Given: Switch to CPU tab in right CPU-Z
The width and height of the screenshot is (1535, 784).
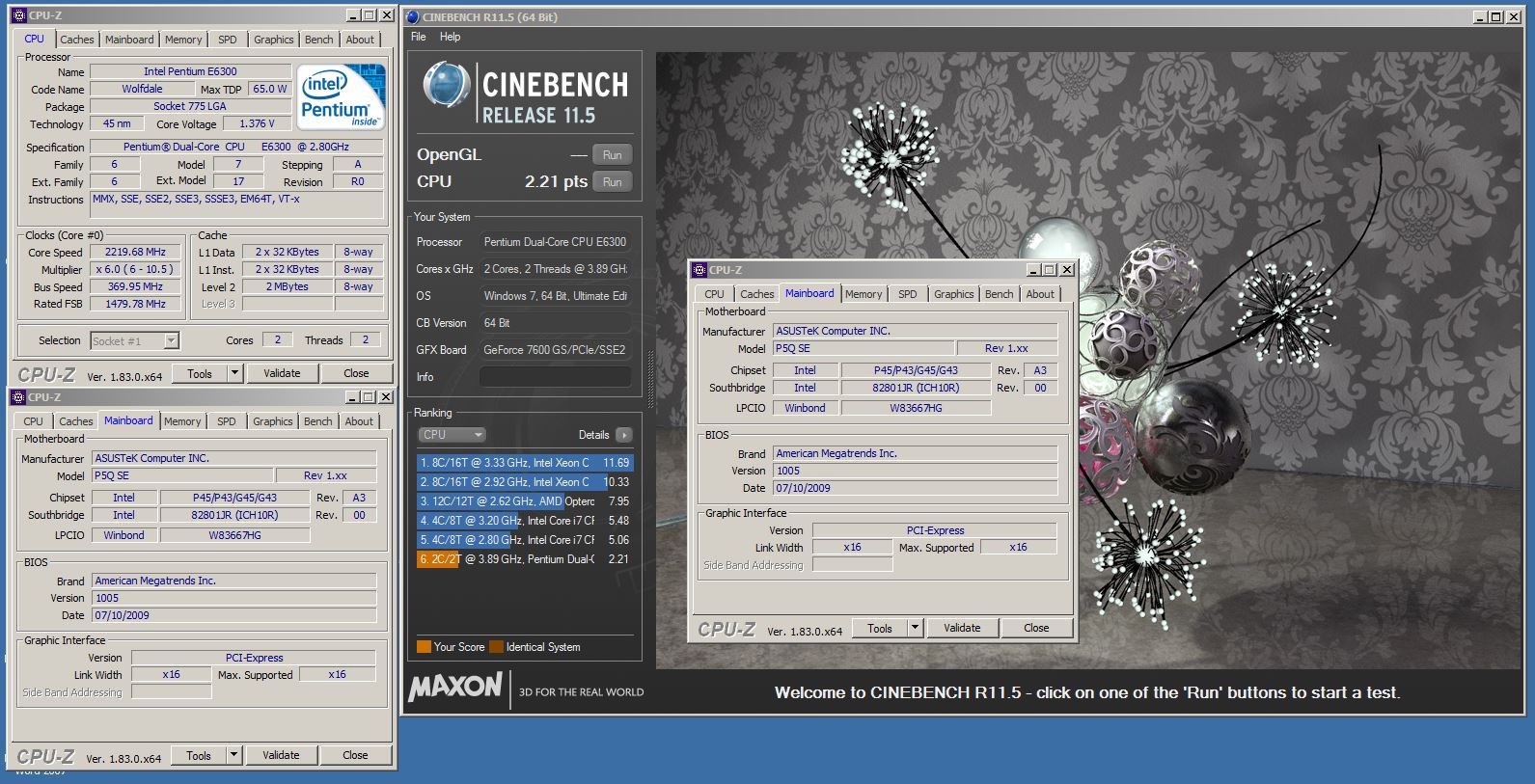Looking at the screenshot, I should pyautogui.click(x=714, y=294).
